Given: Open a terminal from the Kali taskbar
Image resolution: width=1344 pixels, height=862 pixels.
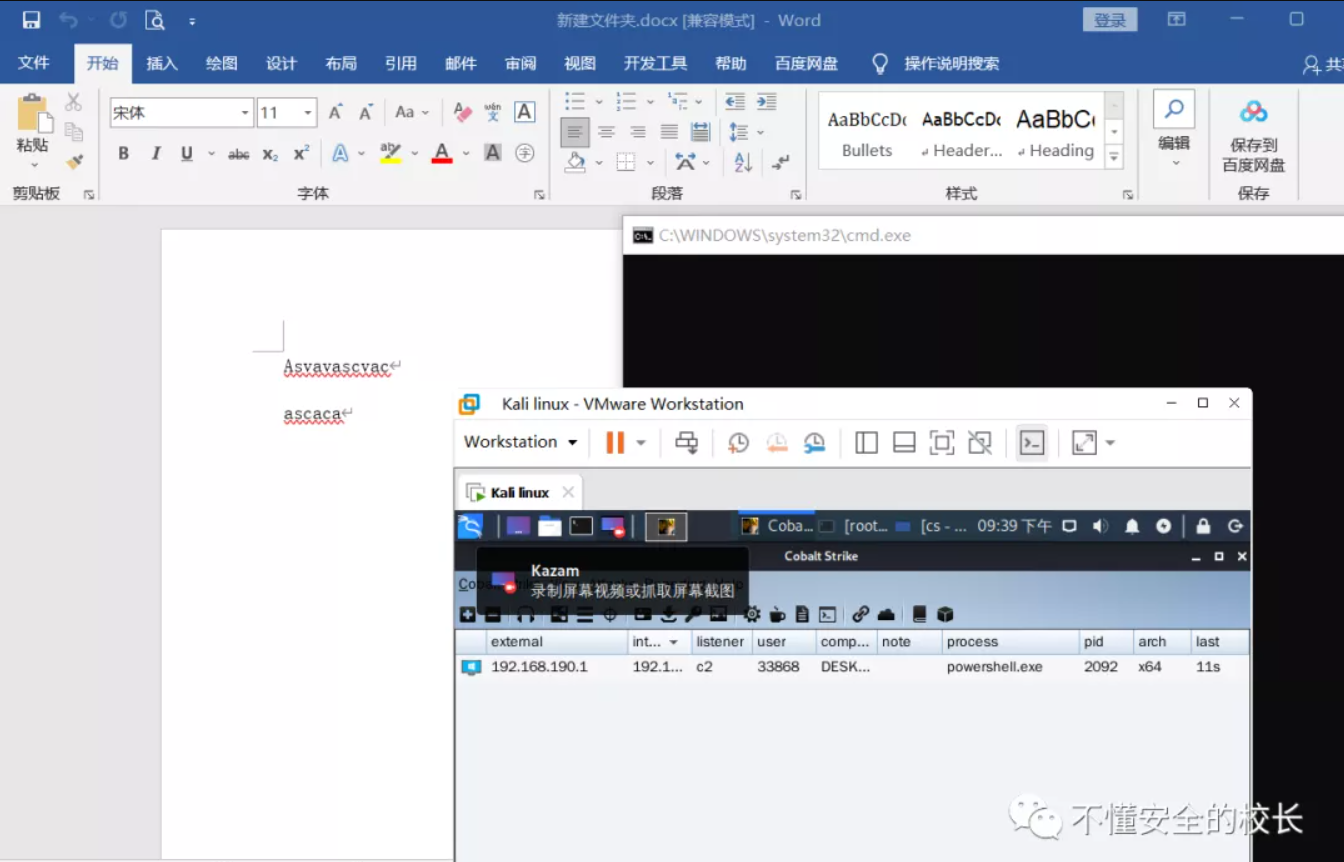Looking at the screenshot, I should (581, 525).
